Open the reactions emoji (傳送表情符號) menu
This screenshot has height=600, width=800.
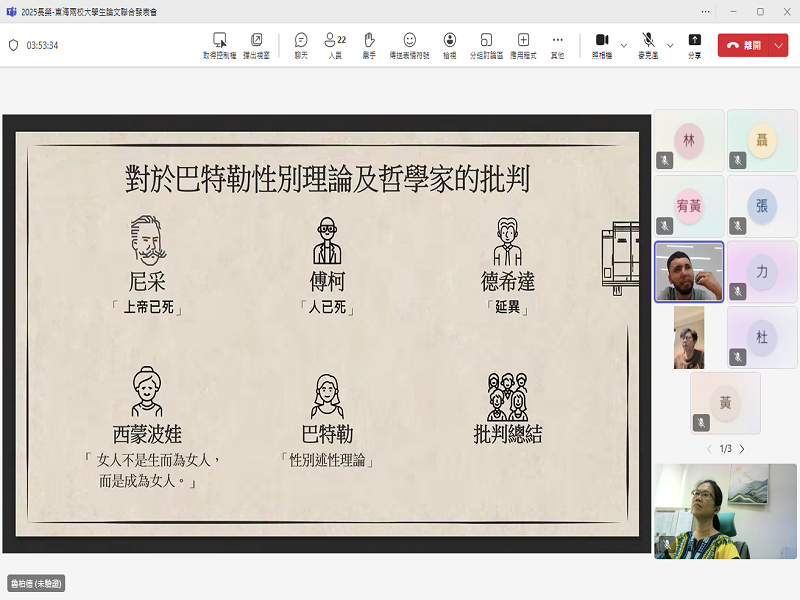(x=409, y=40)
